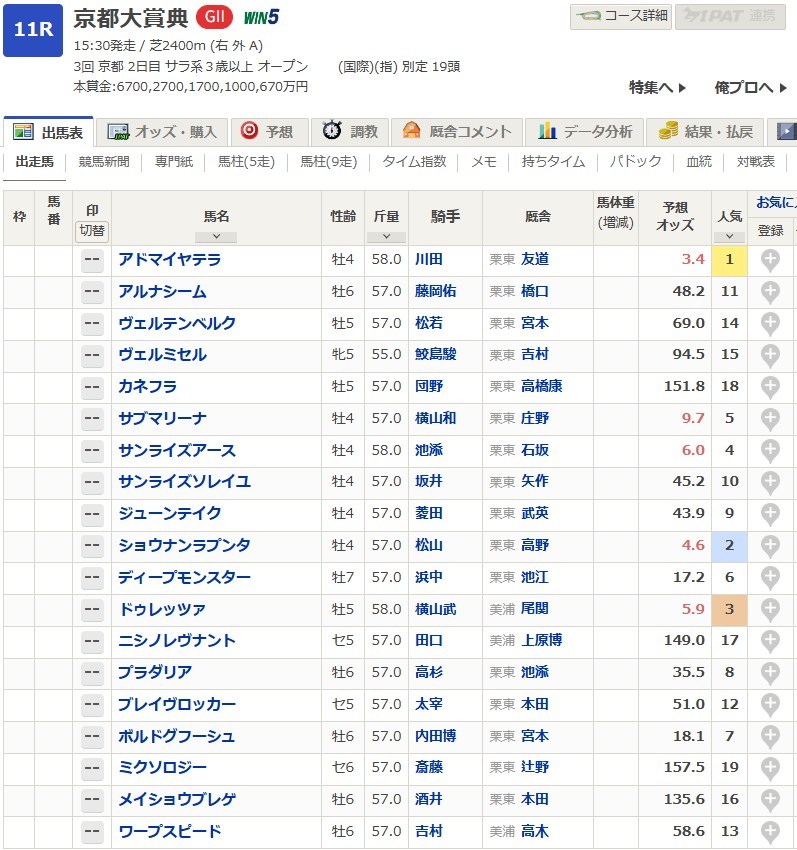The height and width of the screenshot is (850, 797).
Task: Toggle the mark selector for ショウナンラプンタ
Action: (x=92, y=546)
